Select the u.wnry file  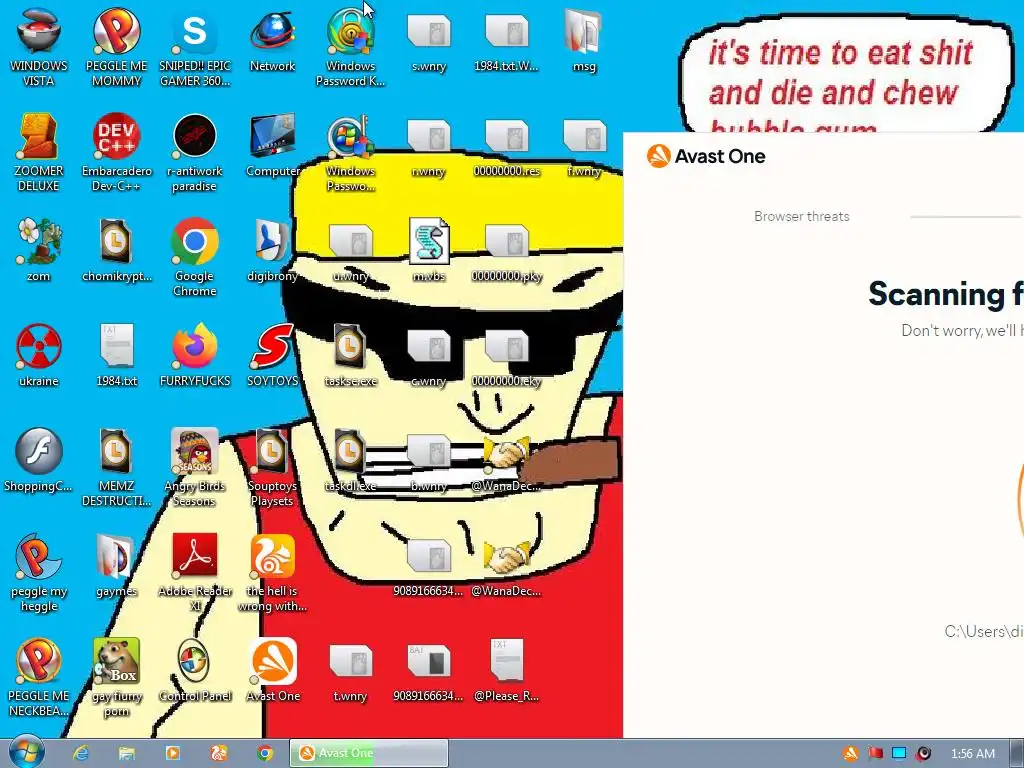(351, 251)
